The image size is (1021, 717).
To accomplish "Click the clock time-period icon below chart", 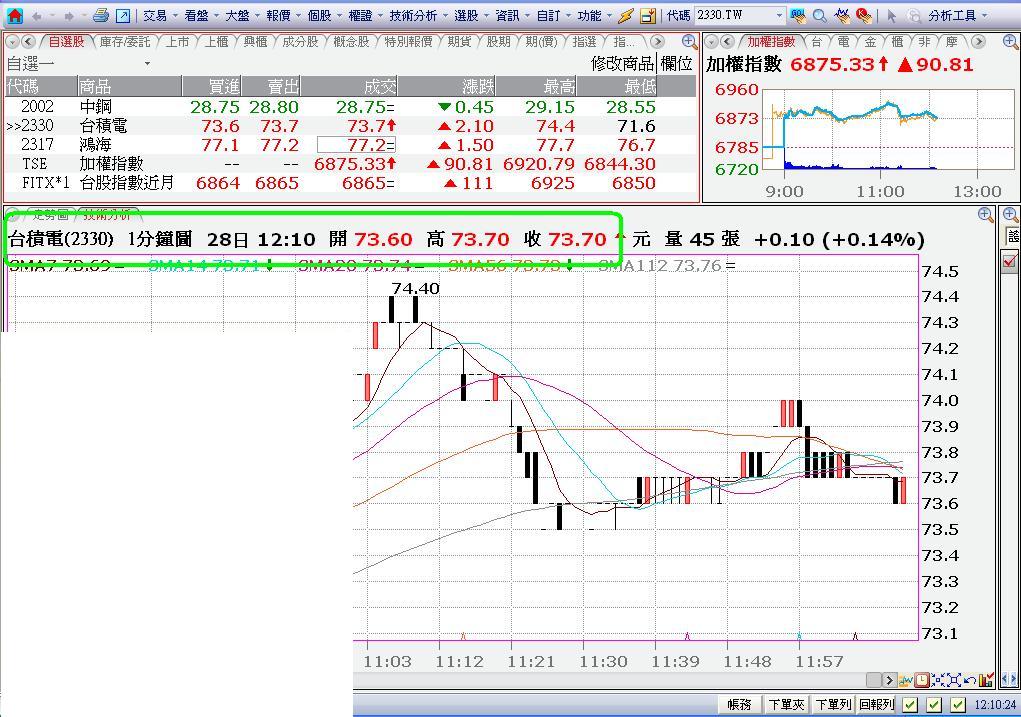I will [x=922, y=681].
